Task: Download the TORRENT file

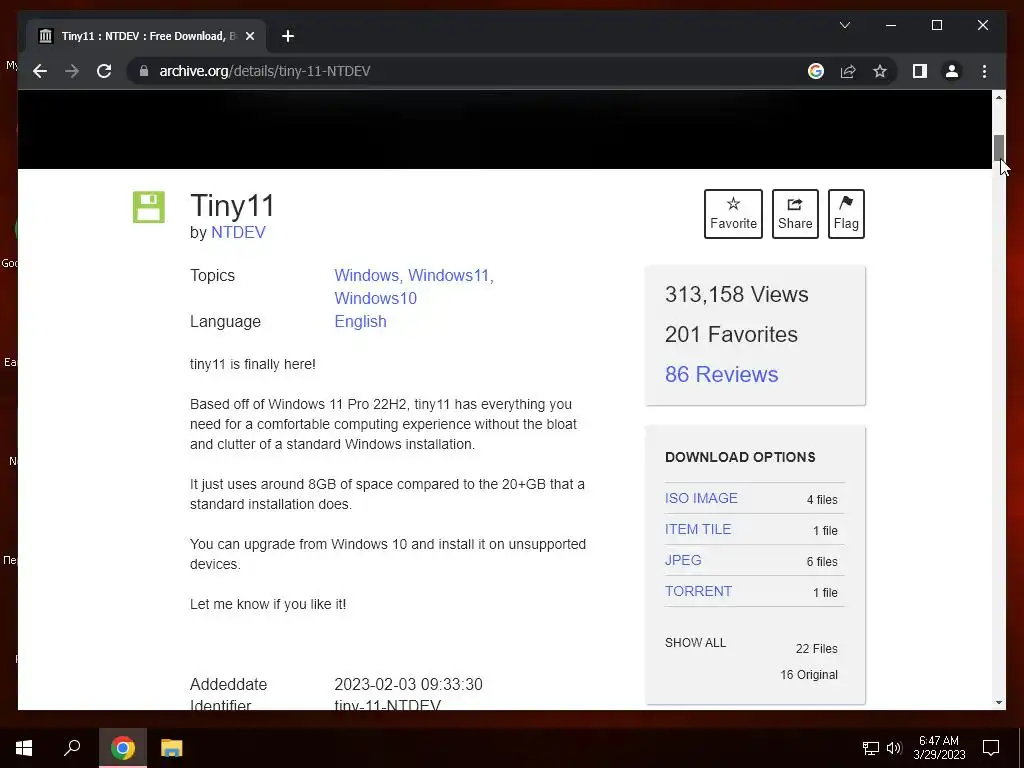Action: pyautogui.click(x=698, y=592)
